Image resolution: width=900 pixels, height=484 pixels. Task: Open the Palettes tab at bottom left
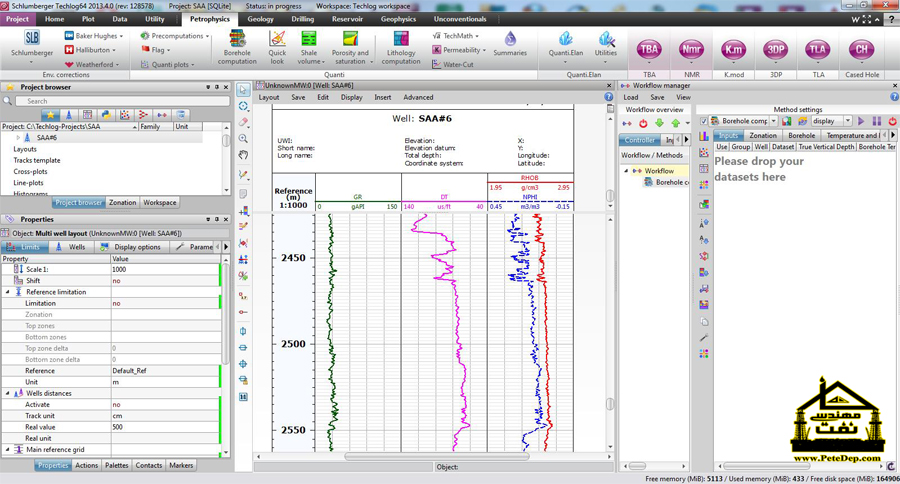click(117, 466)
